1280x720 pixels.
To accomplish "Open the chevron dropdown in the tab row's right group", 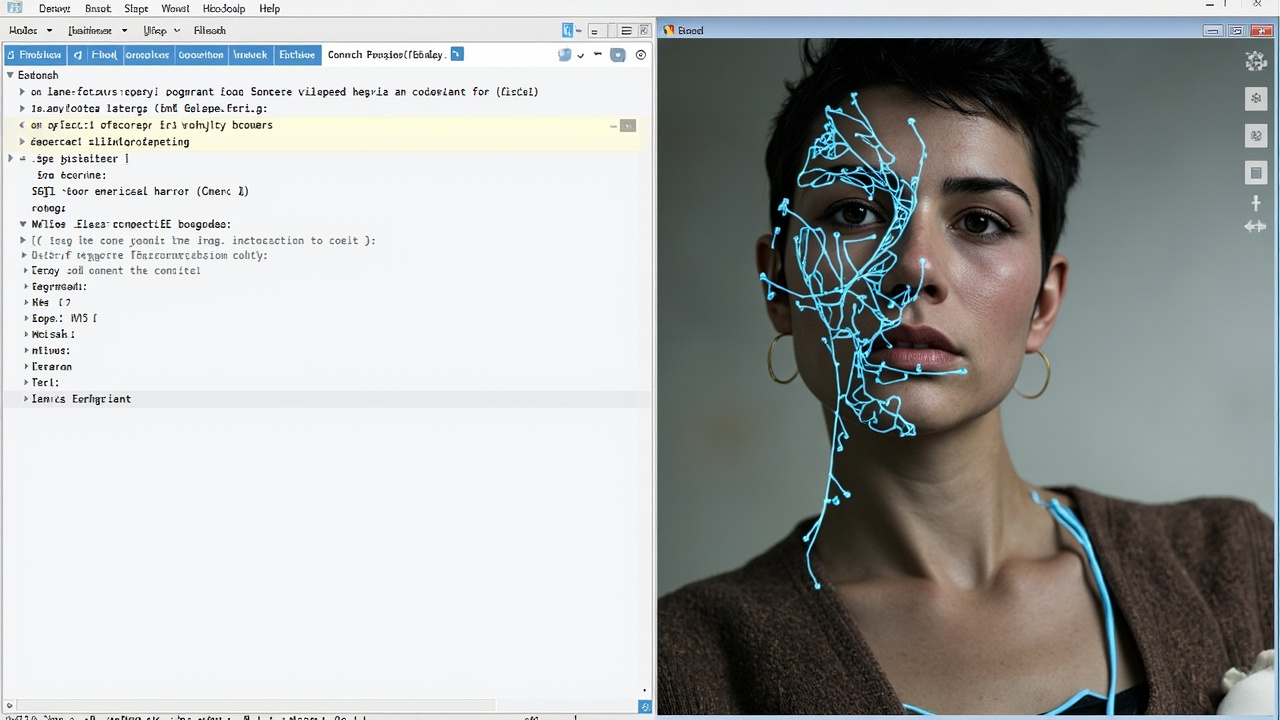I will click(x=581, y=55).
